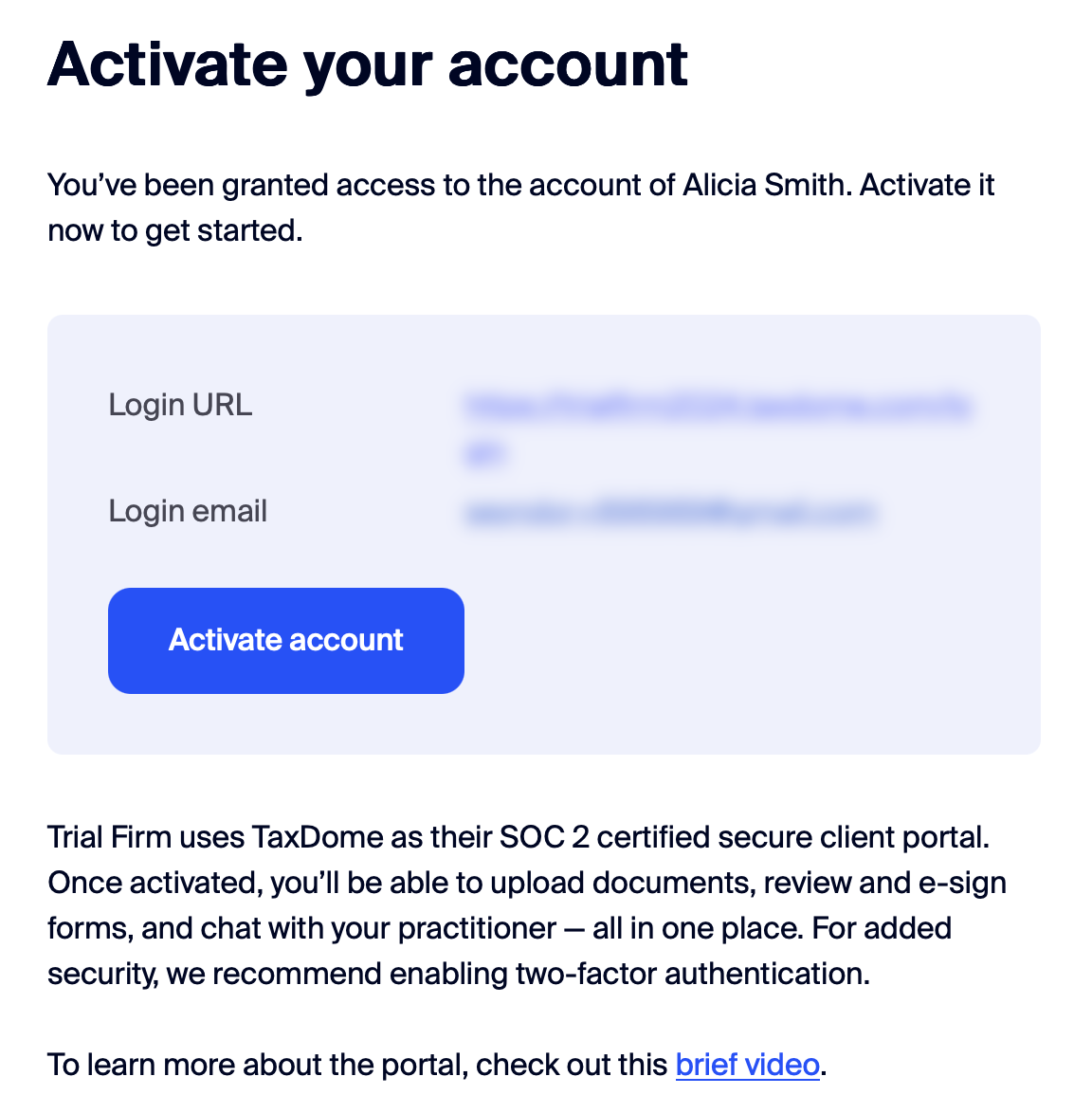
Task: Open the blurred Login URL link
Action: (717, 407)
